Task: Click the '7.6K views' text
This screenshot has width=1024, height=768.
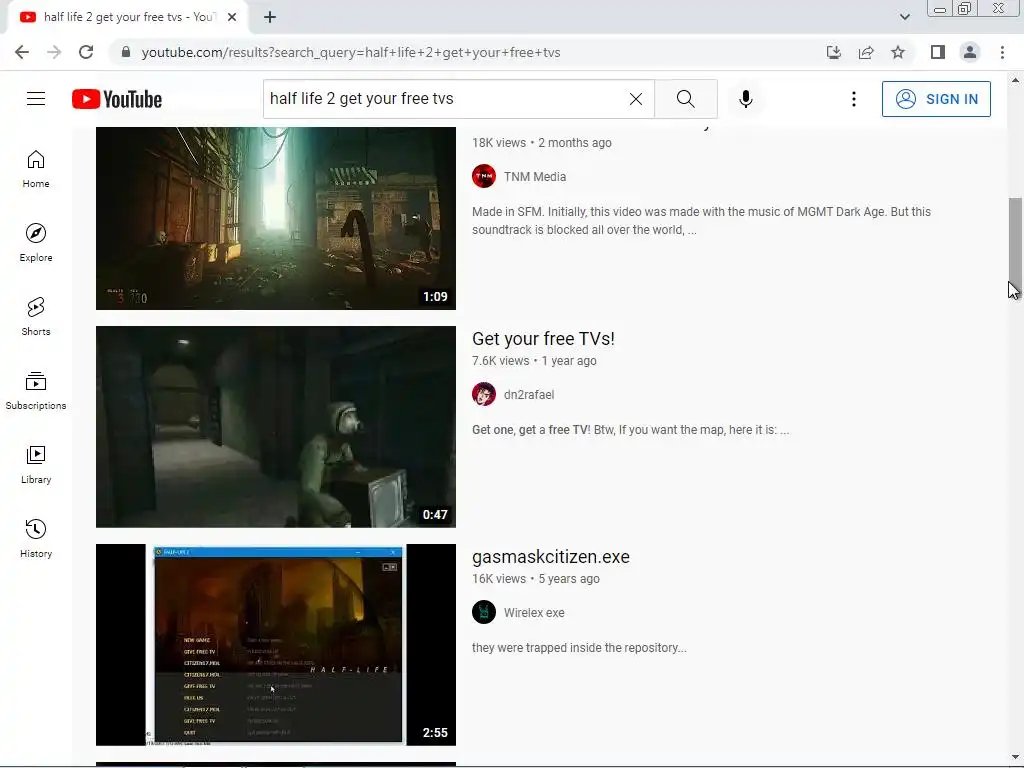Action: pyautogui.click(x=500, y=360)
